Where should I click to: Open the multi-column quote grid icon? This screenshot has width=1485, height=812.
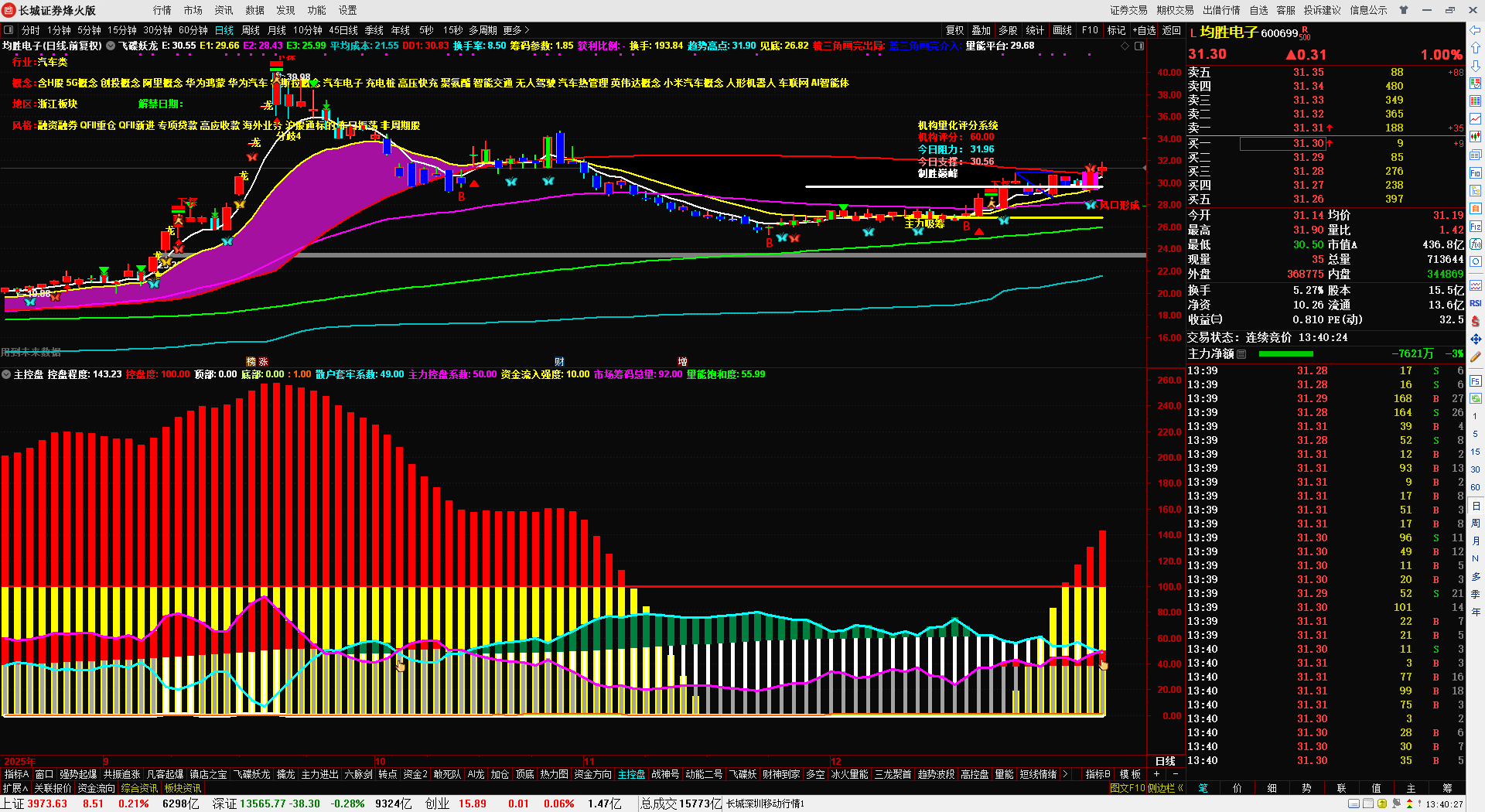1476,101
